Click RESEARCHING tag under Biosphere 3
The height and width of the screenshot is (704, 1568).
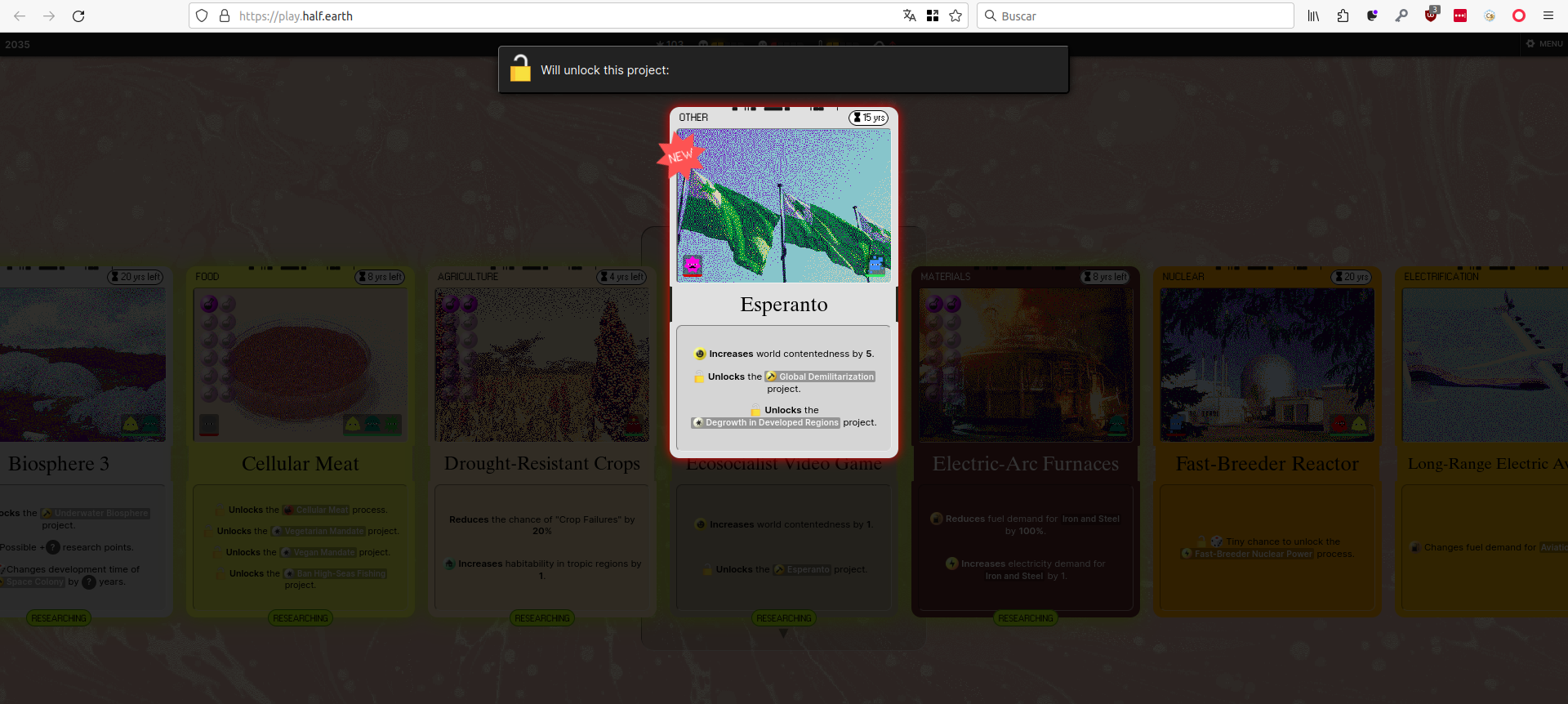click(59, 618)
